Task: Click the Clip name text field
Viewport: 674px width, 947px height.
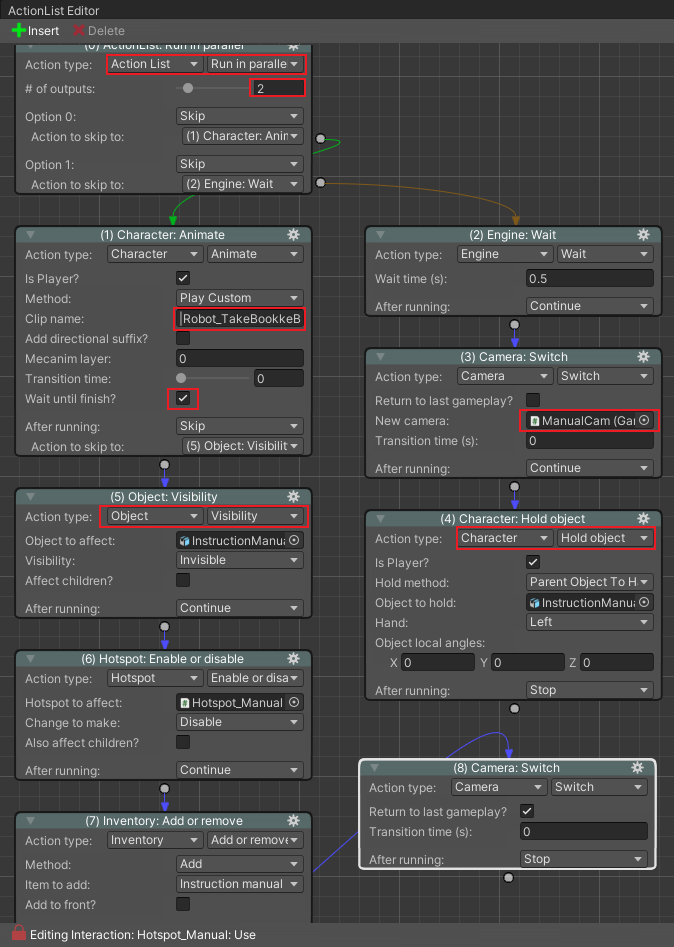Action: point(240,318)
